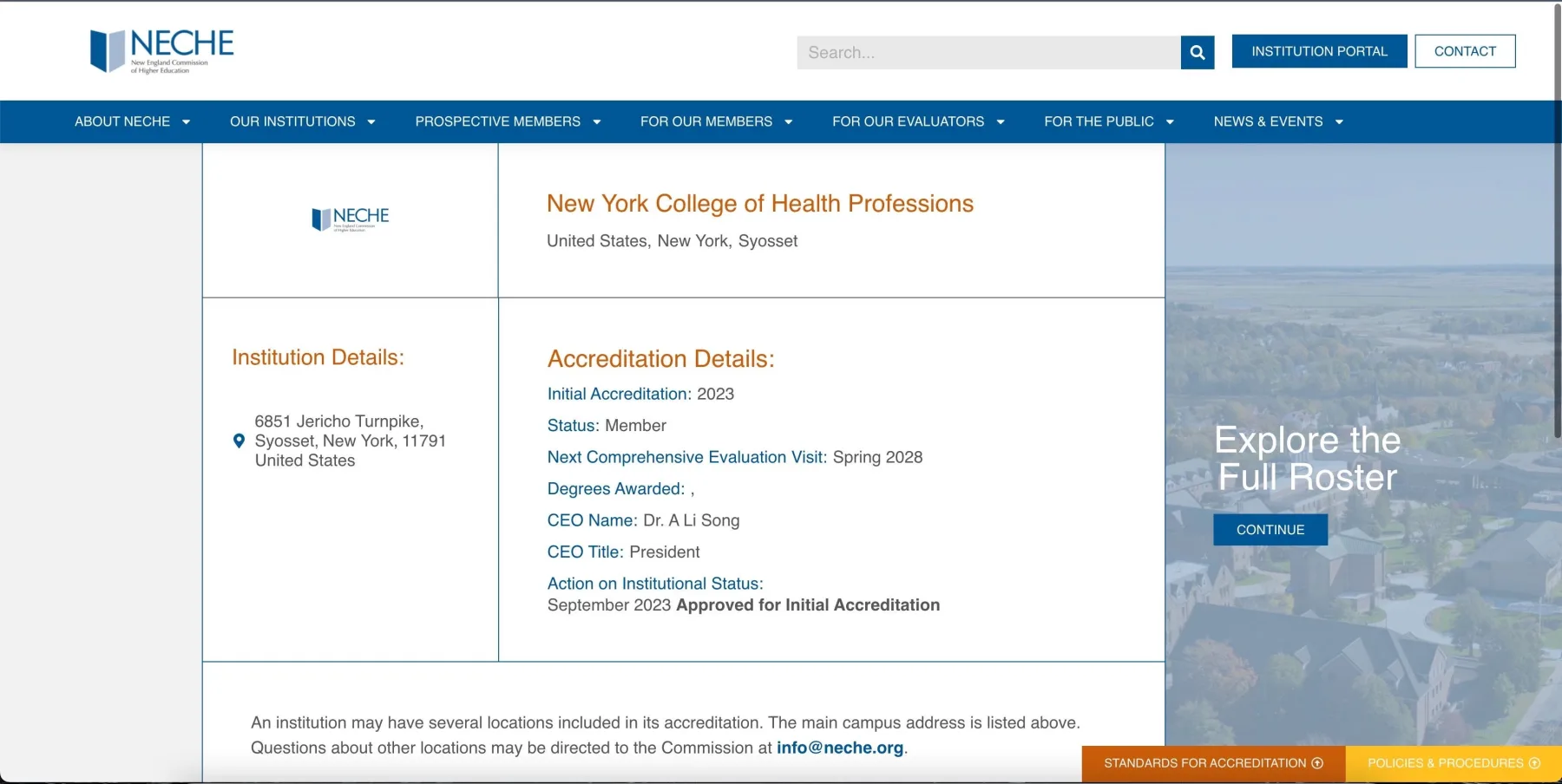Expand For the Public dropdown arrow
This screenshot has width=1562, height=784.
click(x=1170, y=122)
